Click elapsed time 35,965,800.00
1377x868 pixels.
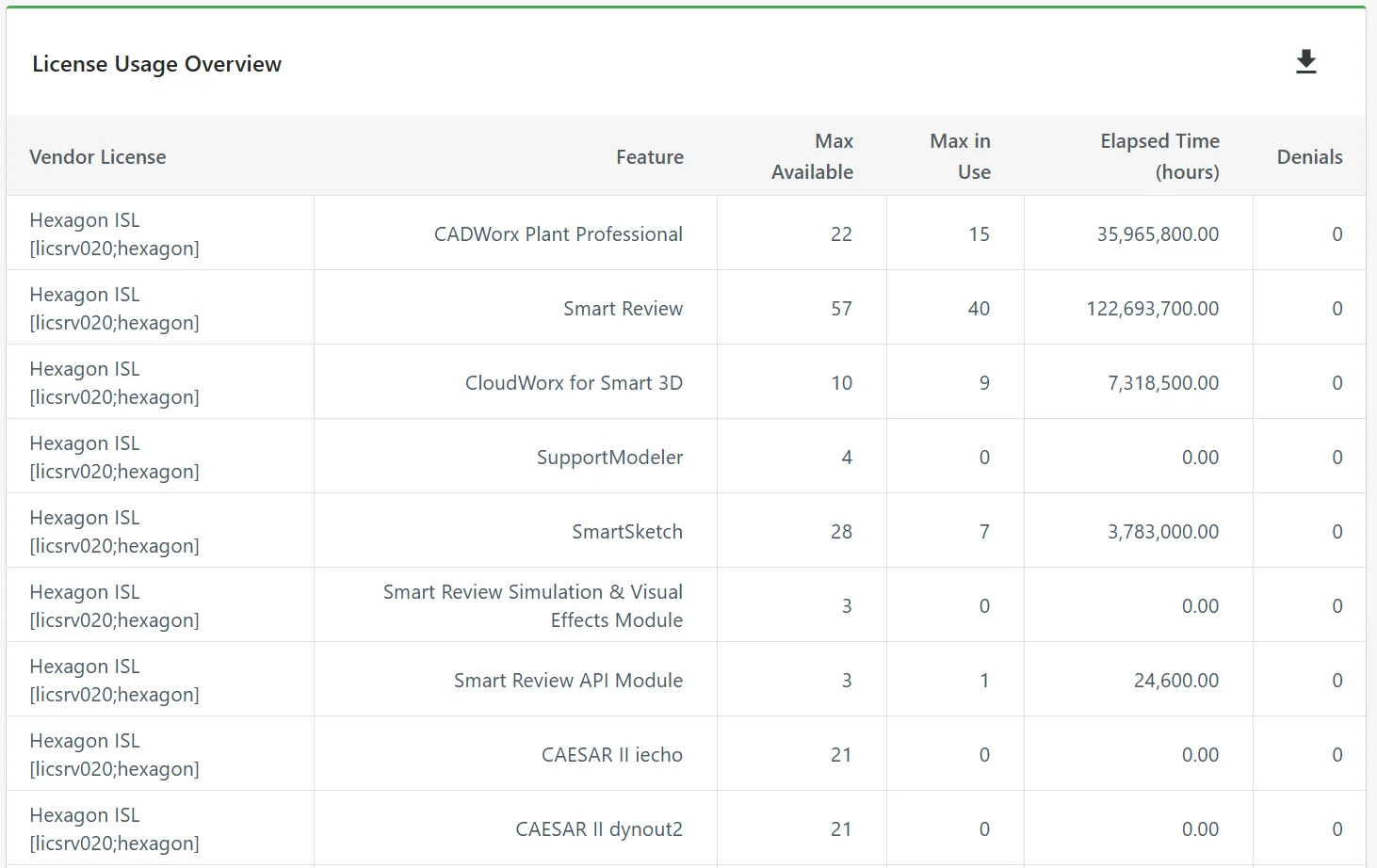[x=1158, y=234]
